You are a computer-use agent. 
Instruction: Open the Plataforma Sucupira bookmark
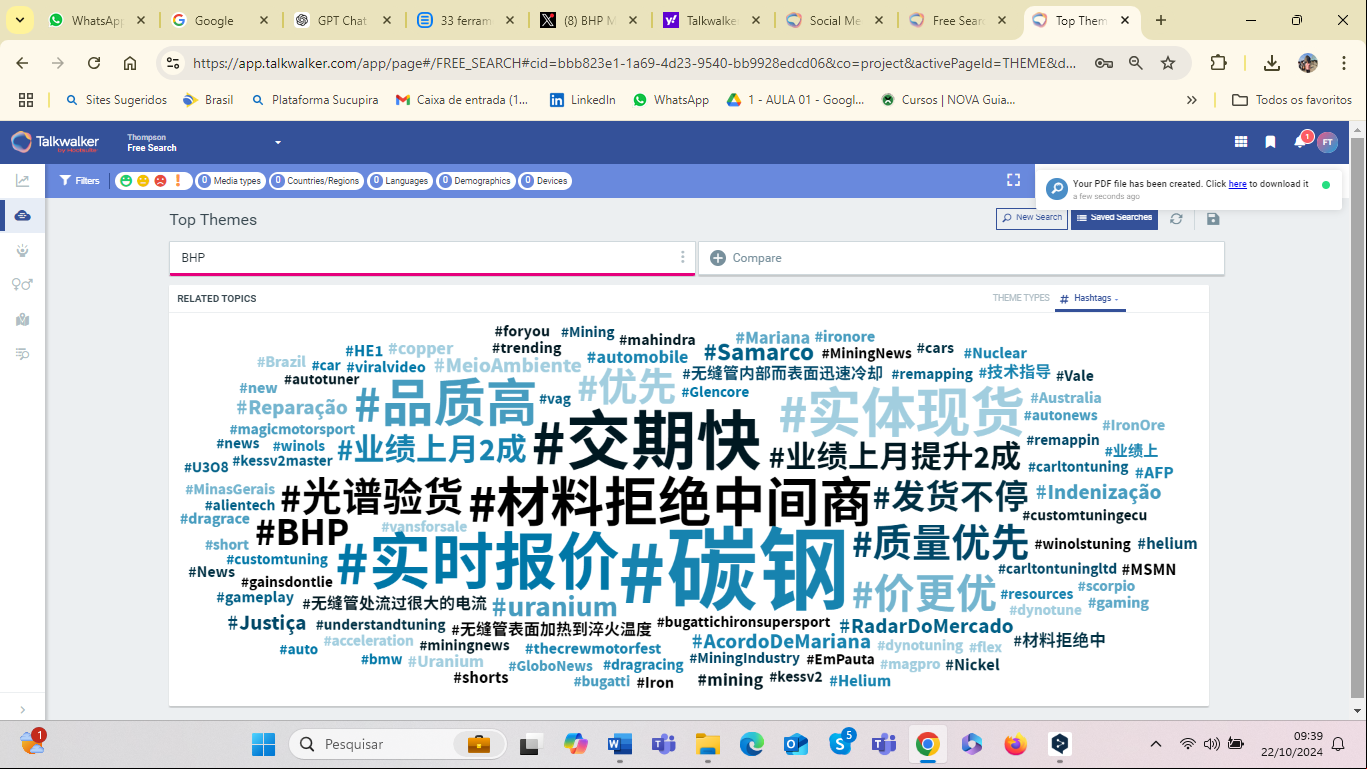tap(315, 100)
